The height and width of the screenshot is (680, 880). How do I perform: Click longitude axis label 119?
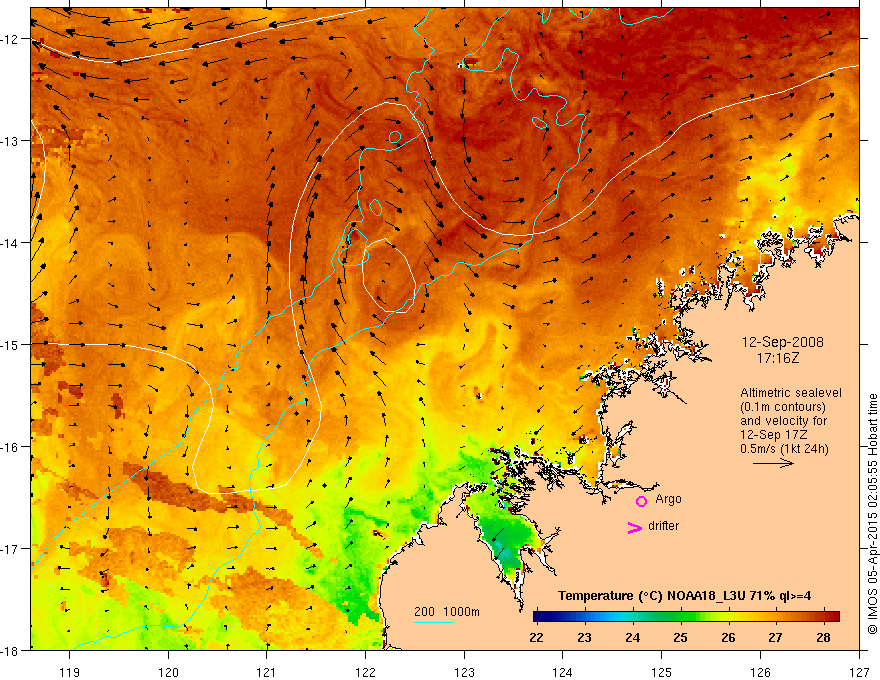[x=70, y=672]
